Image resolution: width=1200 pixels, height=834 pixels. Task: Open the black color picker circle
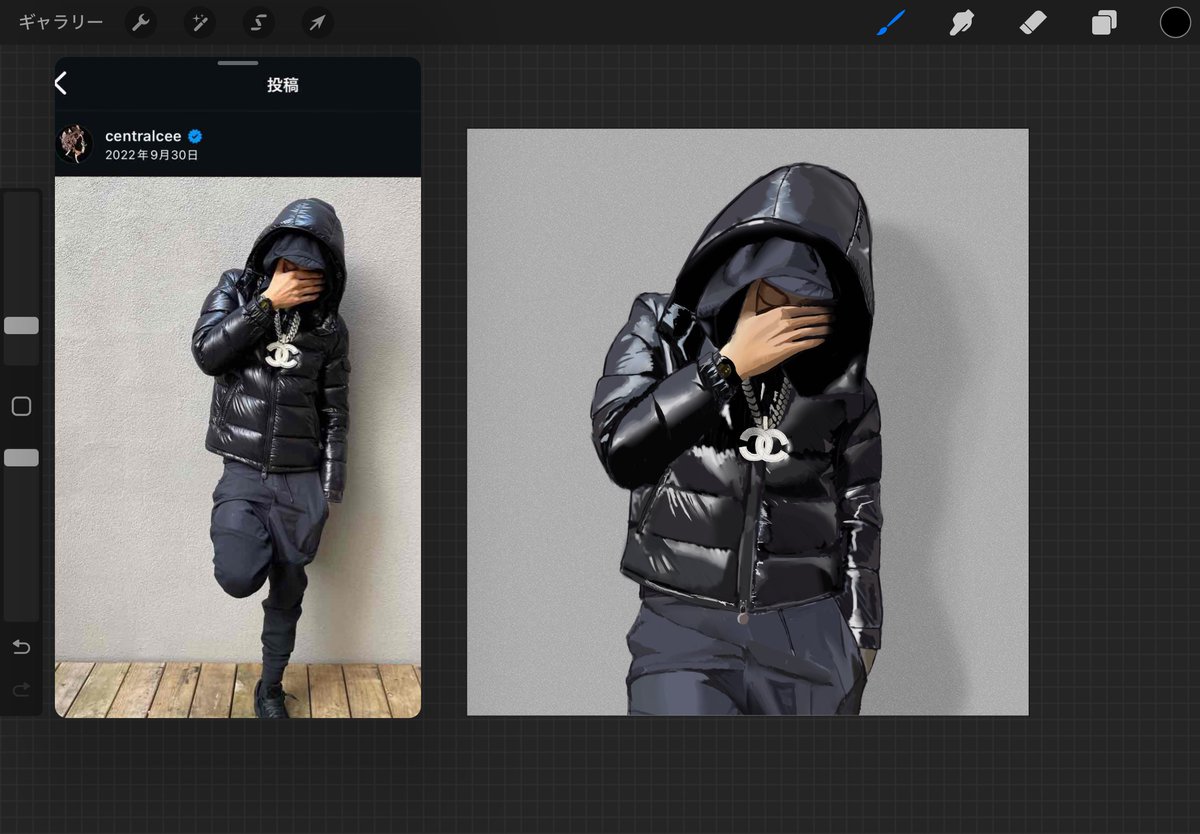pos(1175,22)
